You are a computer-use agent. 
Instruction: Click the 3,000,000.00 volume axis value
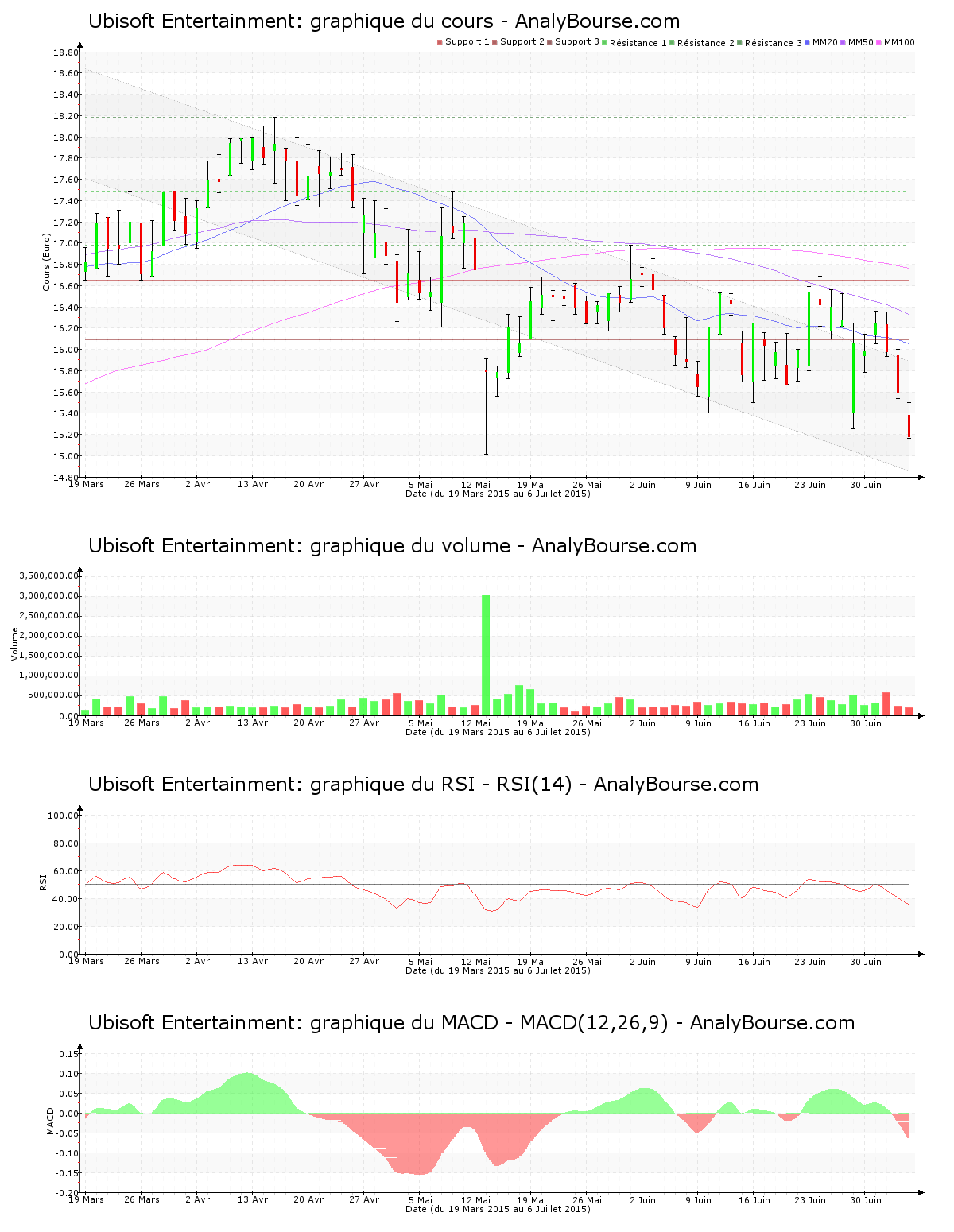click(48, 595)
